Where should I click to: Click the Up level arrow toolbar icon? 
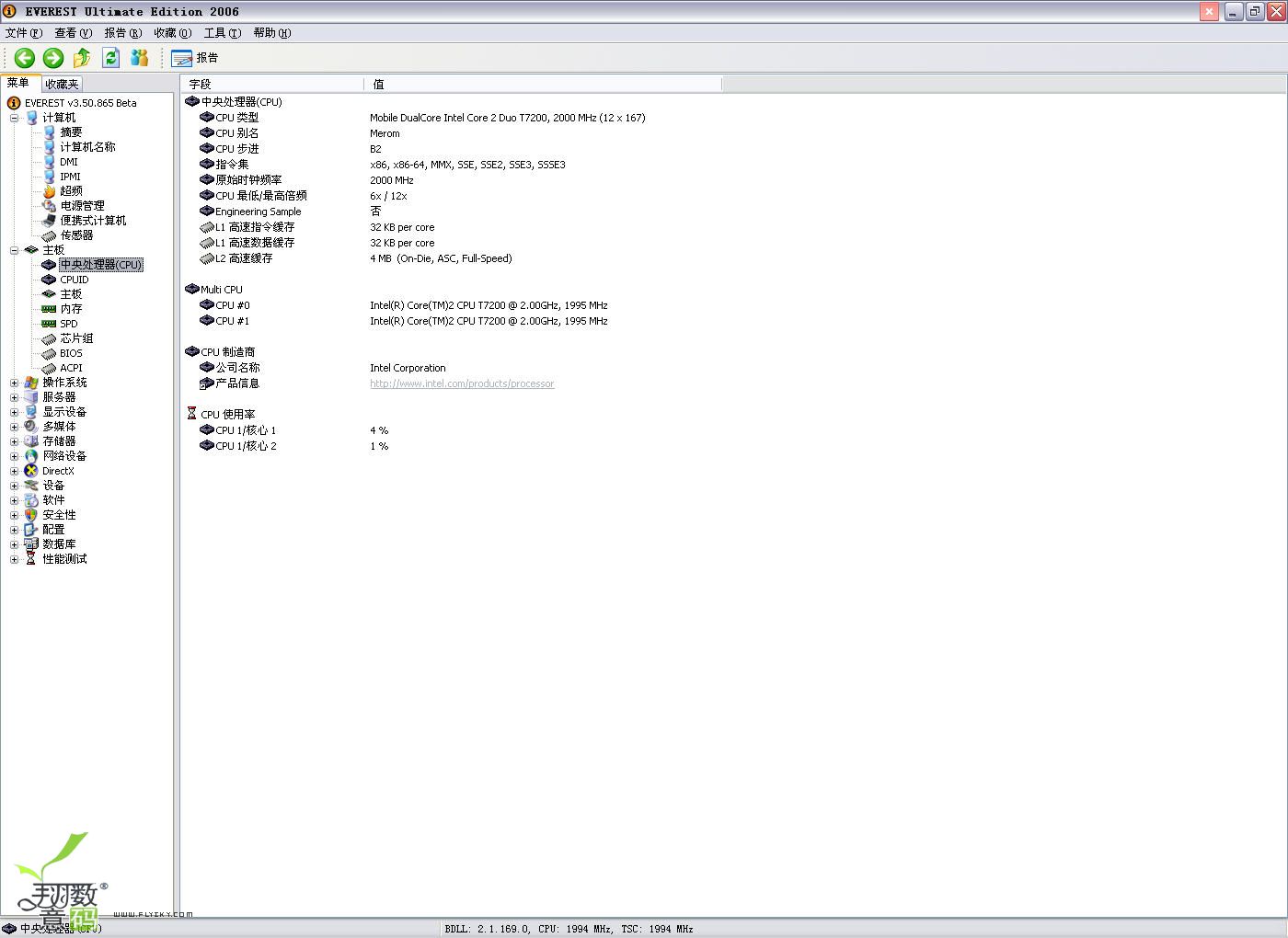pyautogui.click(x=82, y=58)
